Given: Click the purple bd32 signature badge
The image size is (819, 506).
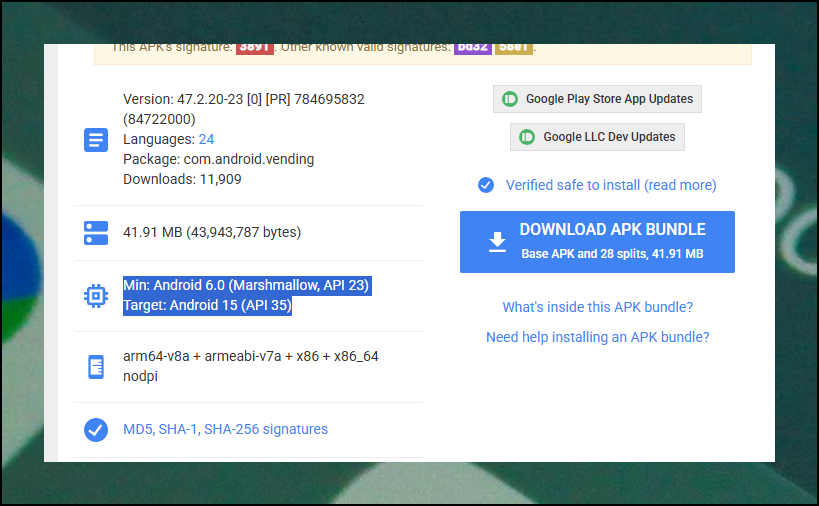Looking at the screenshot, I should [x=473, y=48].
